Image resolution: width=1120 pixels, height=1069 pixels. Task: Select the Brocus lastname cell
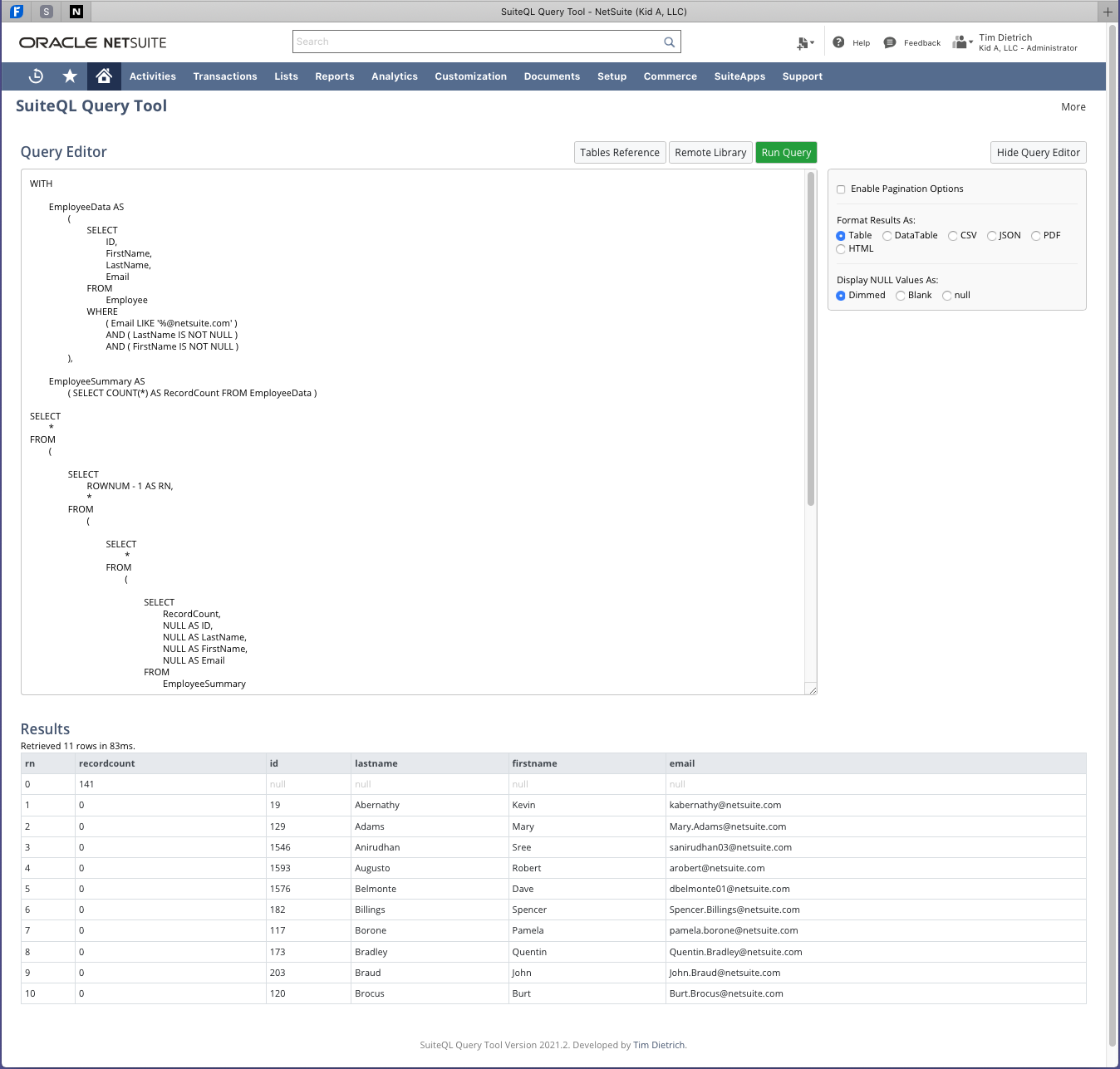430,993
